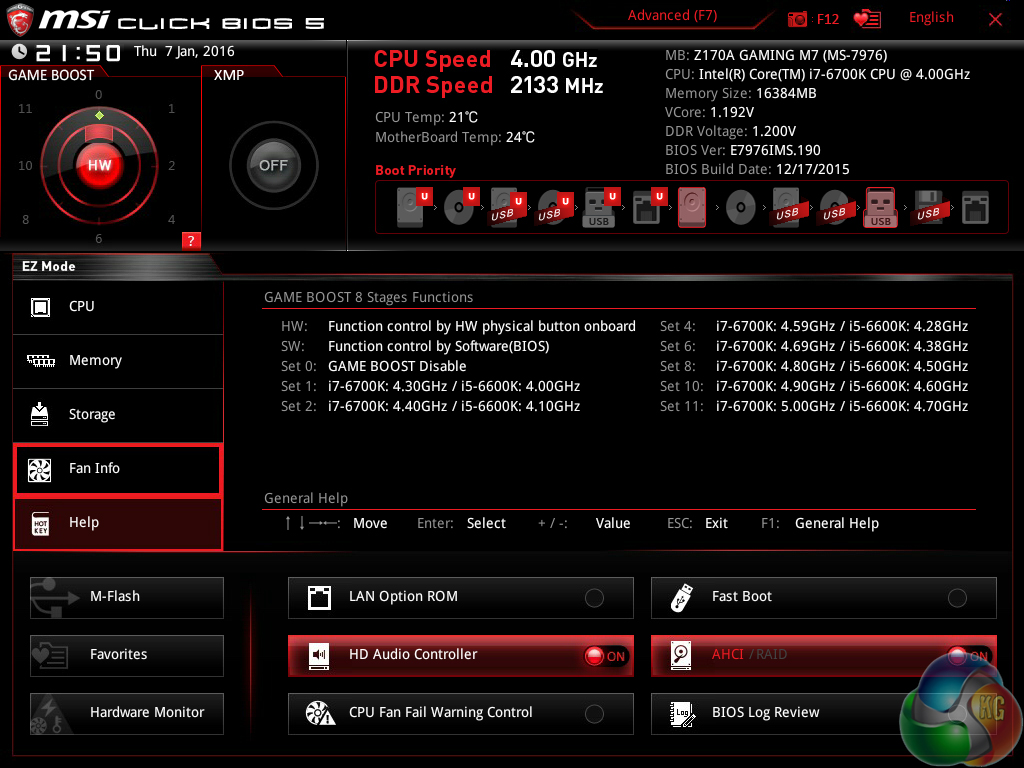Open the Memory section

click(x=118, y=361)
